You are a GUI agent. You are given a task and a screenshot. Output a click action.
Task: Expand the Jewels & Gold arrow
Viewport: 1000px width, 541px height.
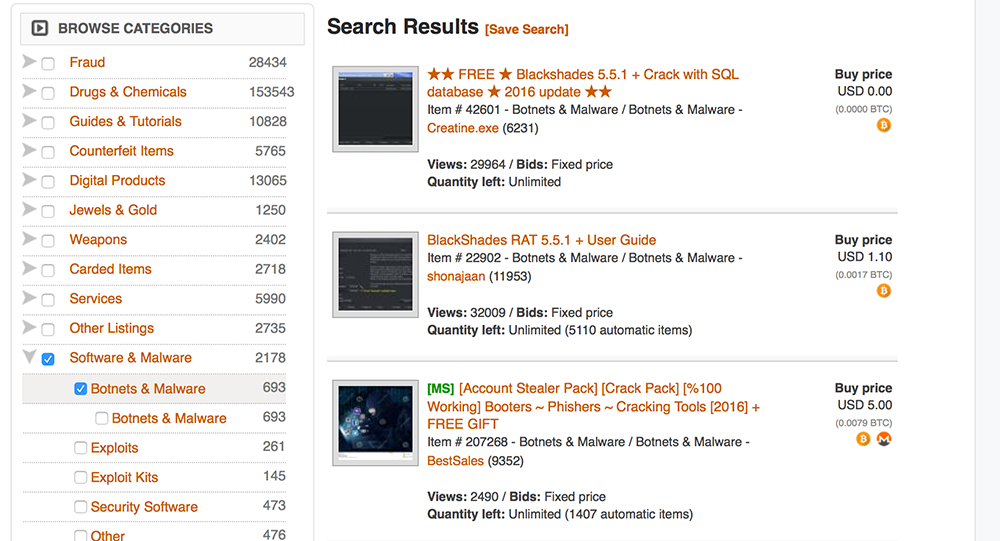[29, 209]
